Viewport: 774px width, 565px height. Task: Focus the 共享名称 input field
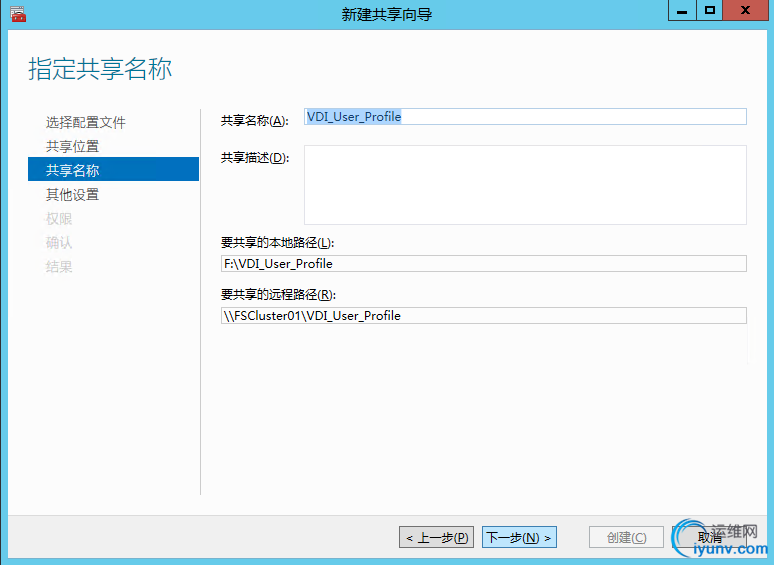click(x=525, y=116)
